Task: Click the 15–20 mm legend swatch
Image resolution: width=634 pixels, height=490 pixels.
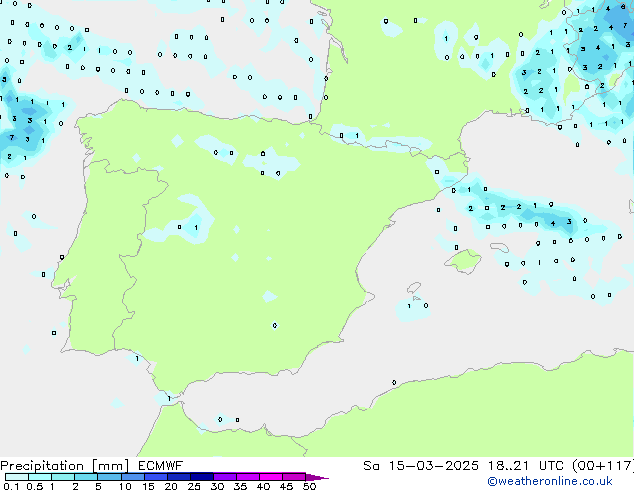Action: (x=155, y=477)
